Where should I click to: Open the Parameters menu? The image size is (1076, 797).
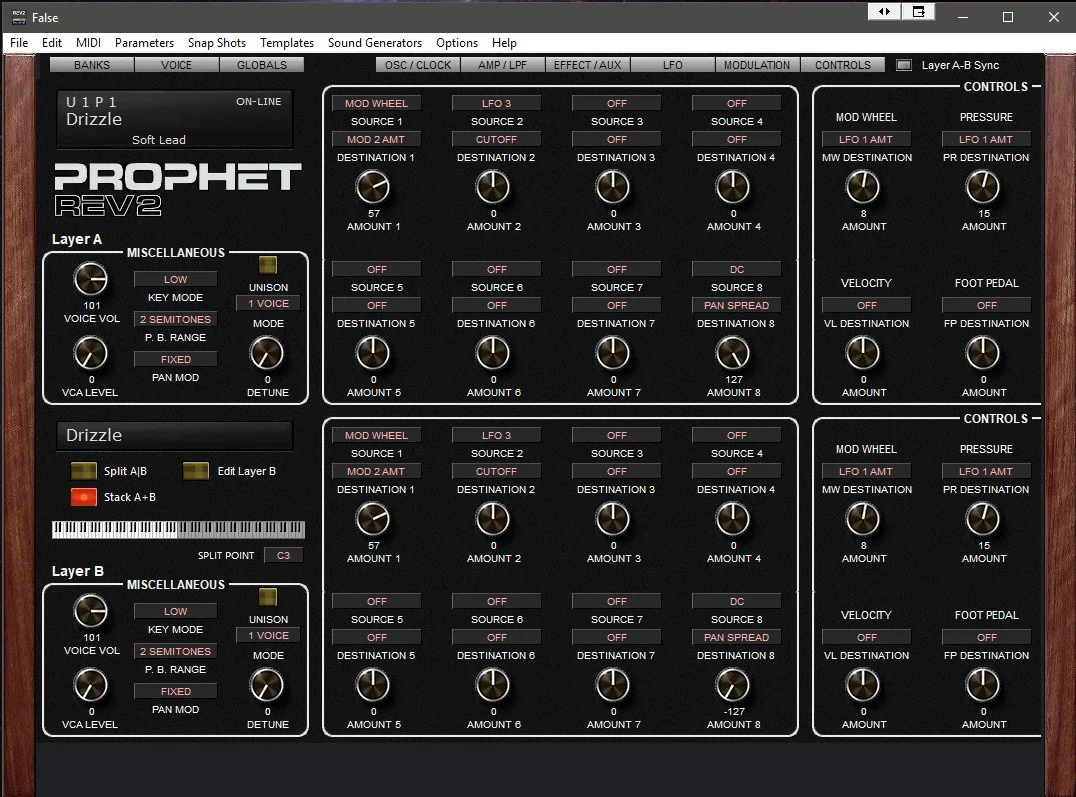click(x=144, y=43)
